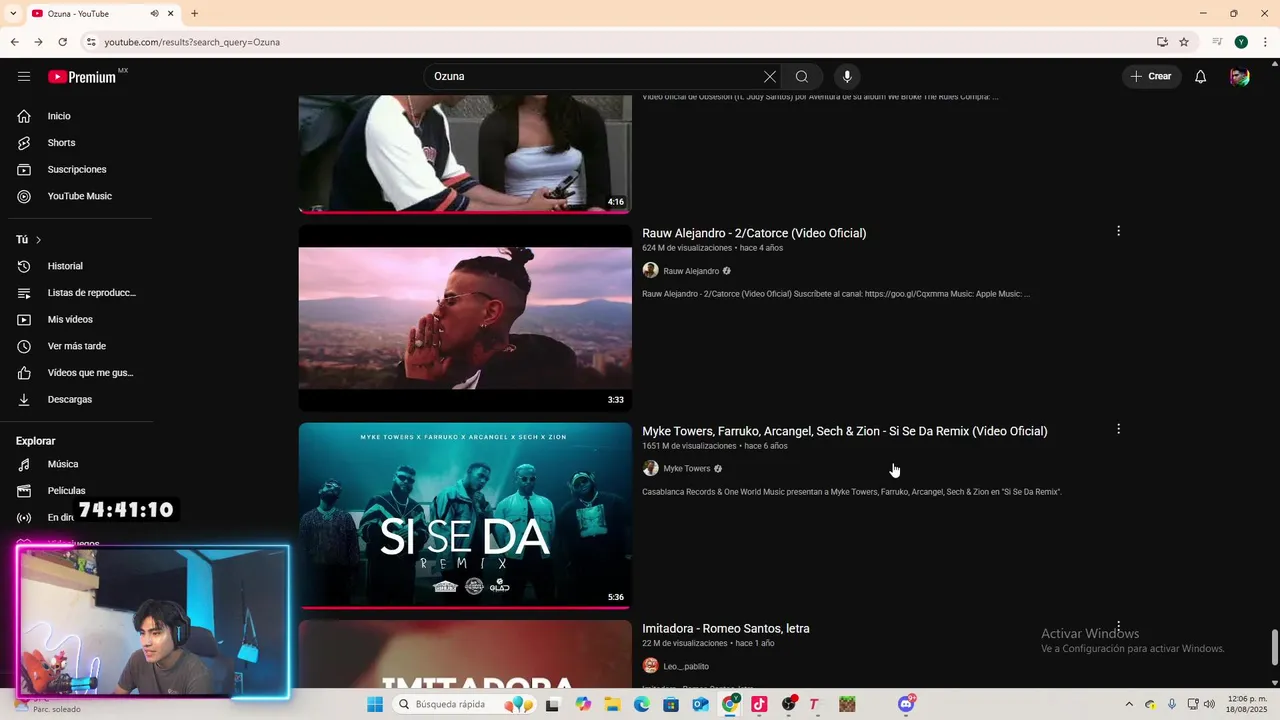Click Windows Búsqueda rápida search box
Viewport: 1280px width, 720px height.
click(x=464, y=704)
